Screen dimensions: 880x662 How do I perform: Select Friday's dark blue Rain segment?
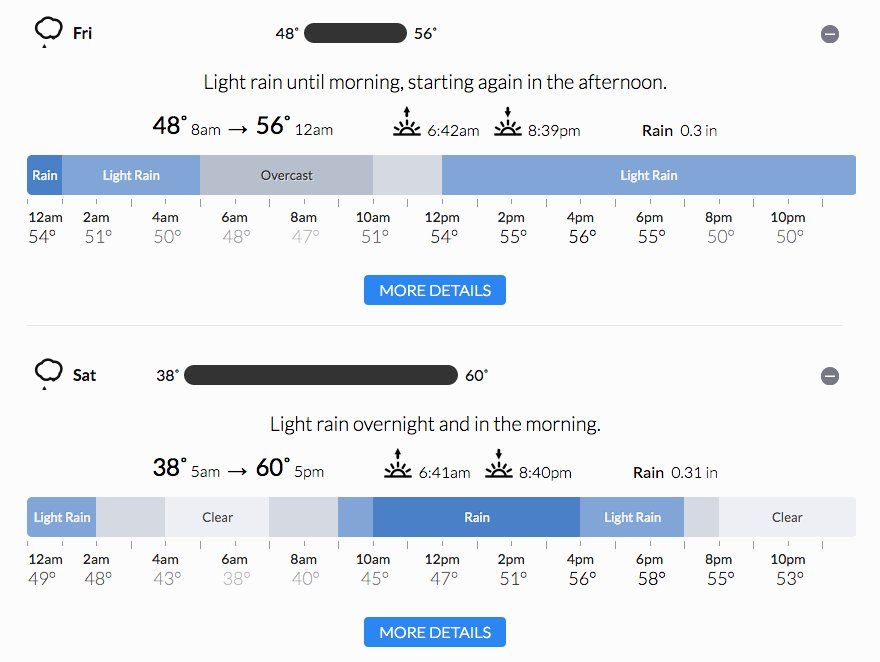coord(45,175)
